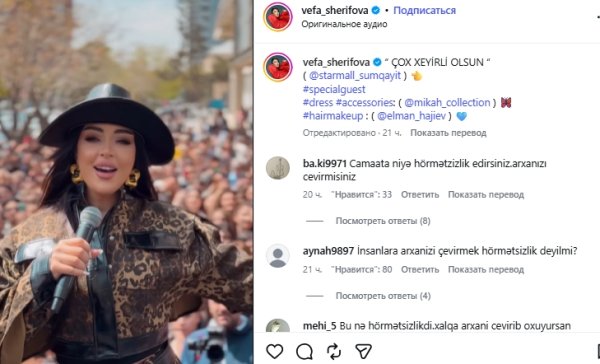Screen dimensions: 600x364
Task: Like the post with heart icon
Action: (274, 351)
